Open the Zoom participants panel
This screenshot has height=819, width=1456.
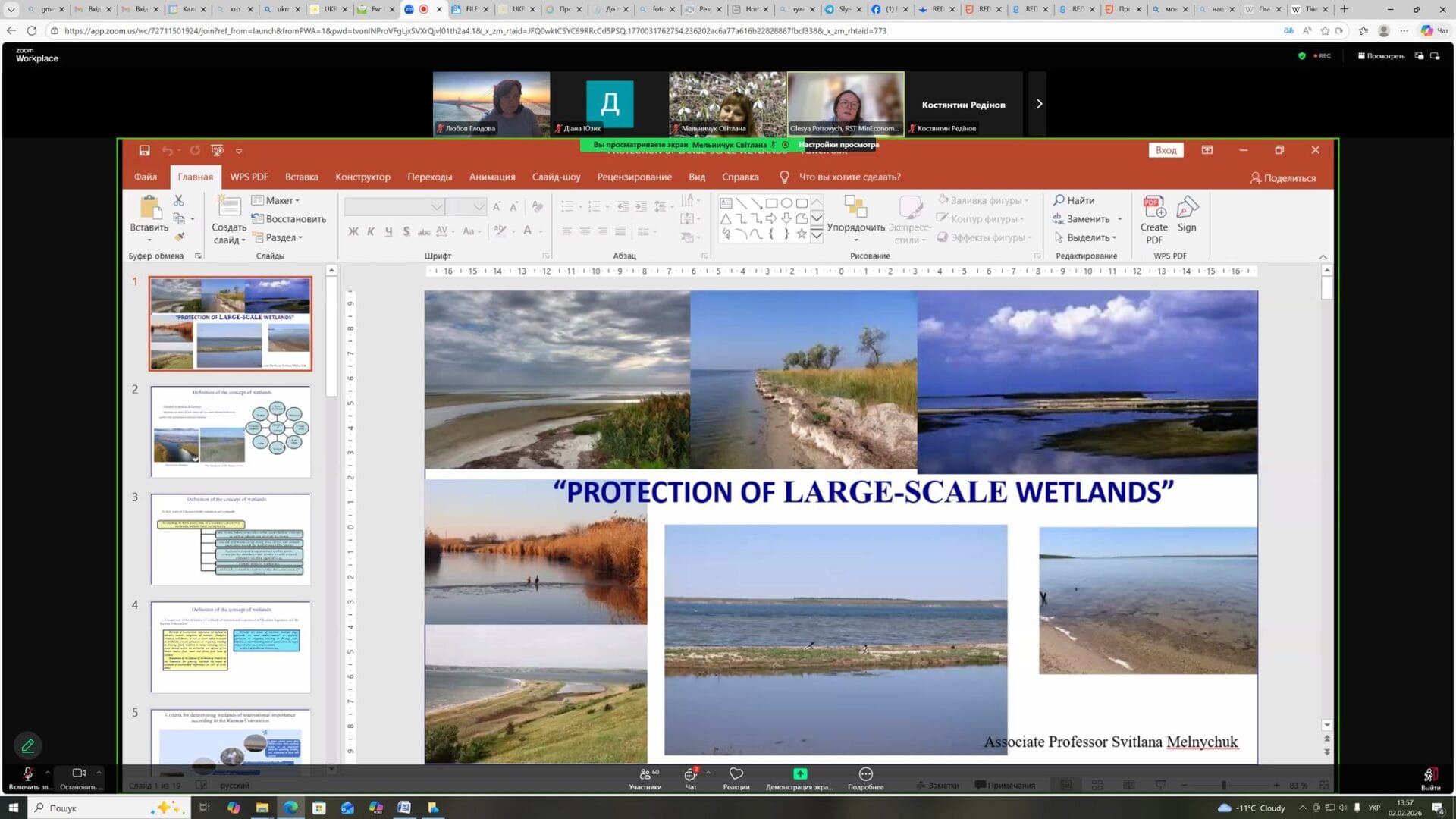pyautogui.click(x=645, y=777)
